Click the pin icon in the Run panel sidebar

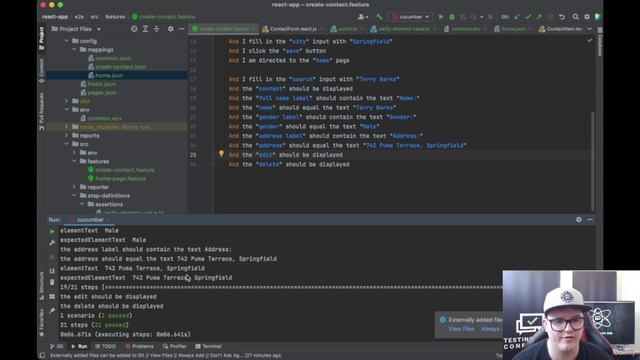(52, 311)
